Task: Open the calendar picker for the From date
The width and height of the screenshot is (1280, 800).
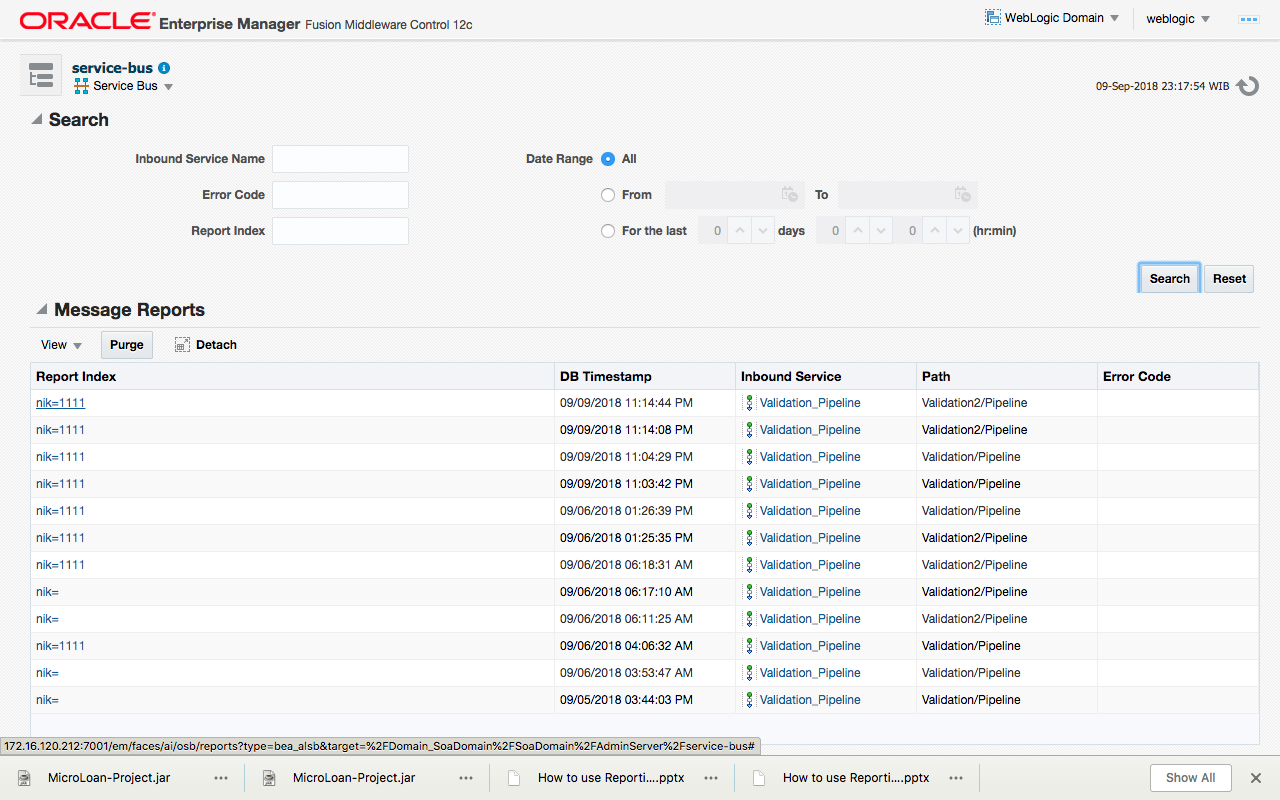Action: [789, 194]
